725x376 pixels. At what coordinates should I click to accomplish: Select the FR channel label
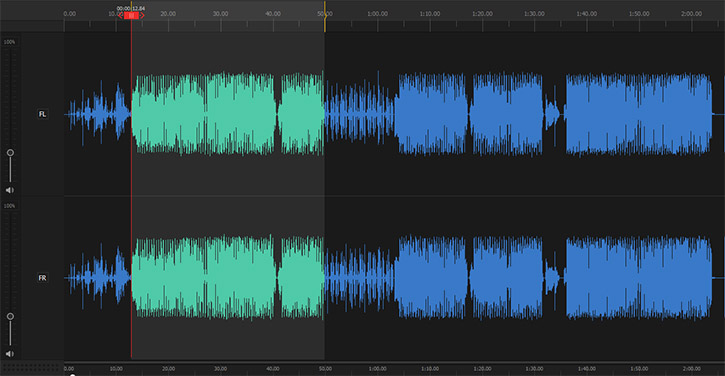tap(42, 277)
